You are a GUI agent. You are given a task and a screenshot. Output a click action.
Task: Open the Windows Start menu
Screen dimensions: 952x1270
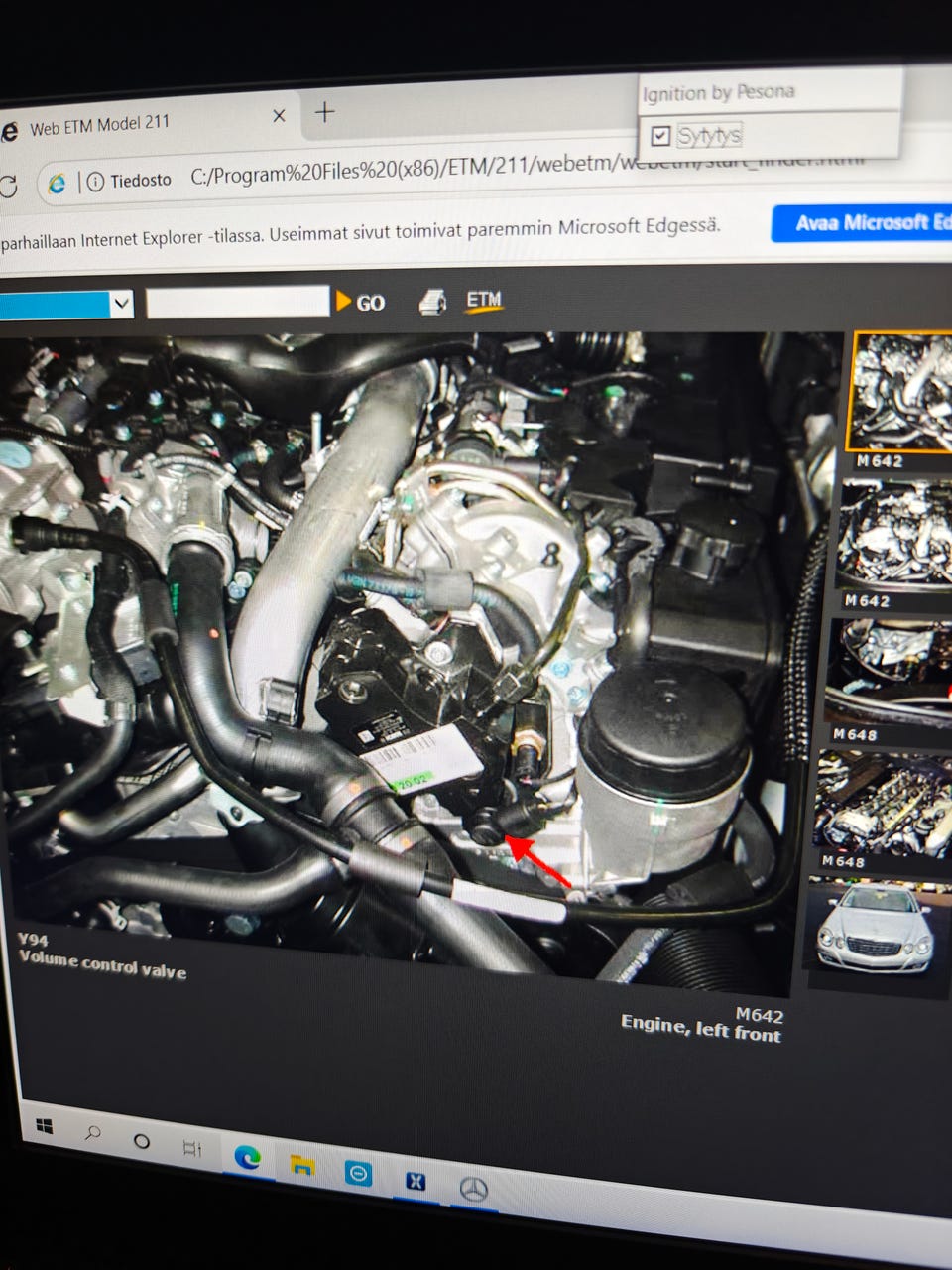pyautogui.click(x=45, y=1126)
